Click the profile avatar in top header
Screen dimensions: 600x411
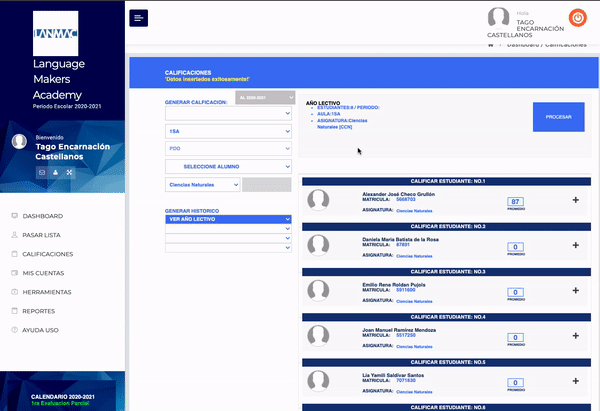498,18
